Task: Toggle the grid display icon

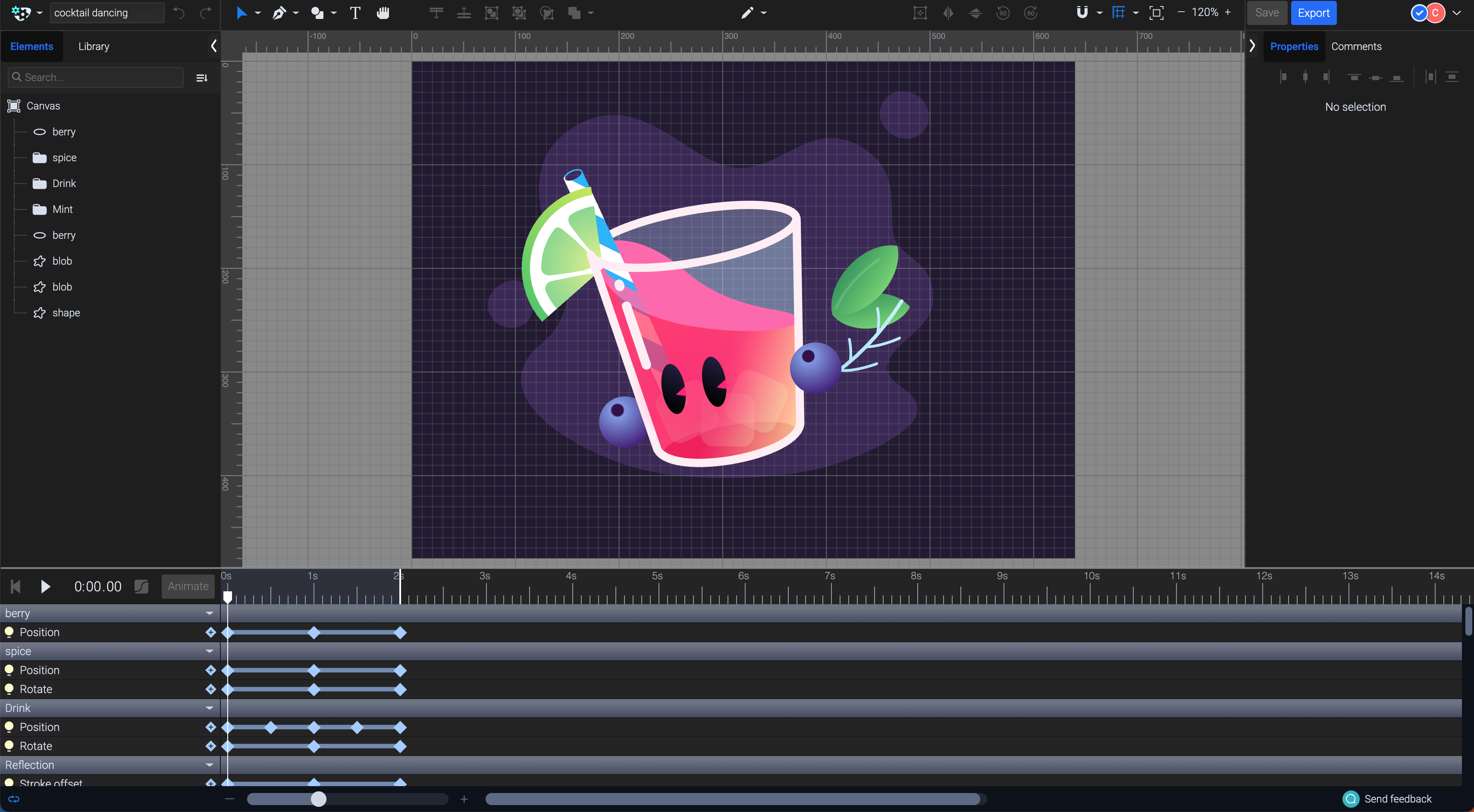Action: (x=1118, y=12)
